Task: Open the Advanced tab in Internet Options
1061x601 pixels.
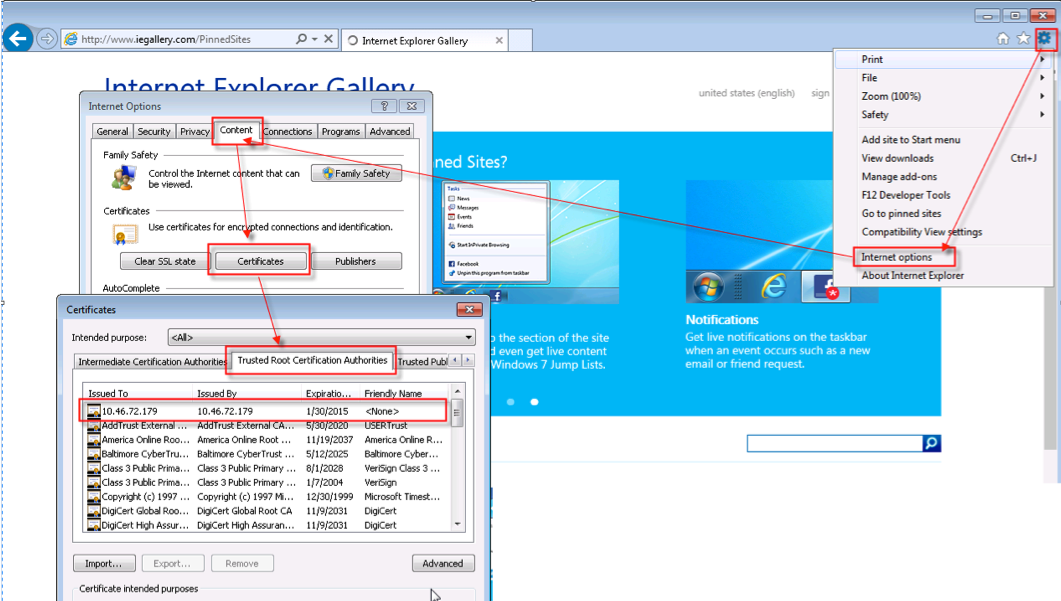Action: (x=390, y=131)
